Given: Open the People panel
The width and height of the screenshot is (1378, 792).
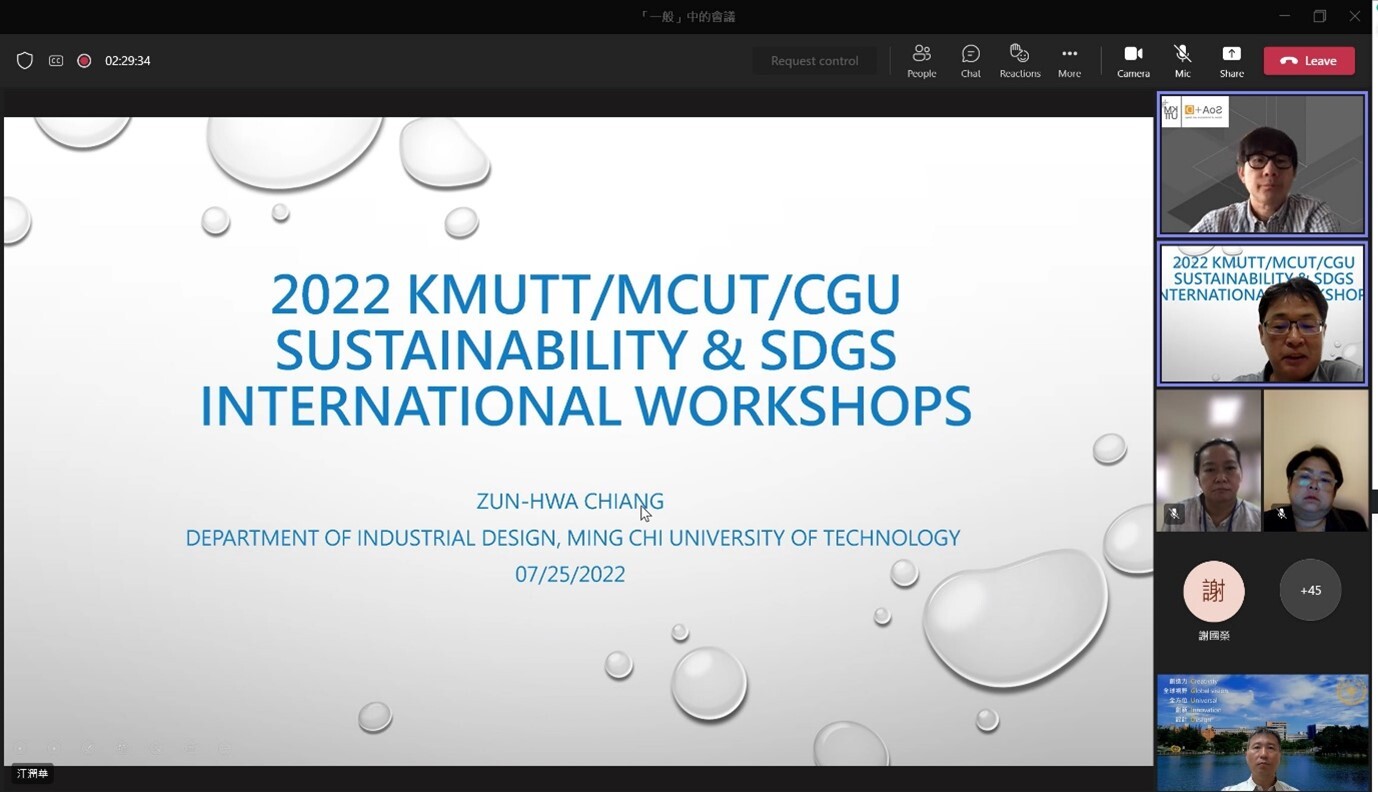Looking at the screenshot, I should (x=921, y=60).
